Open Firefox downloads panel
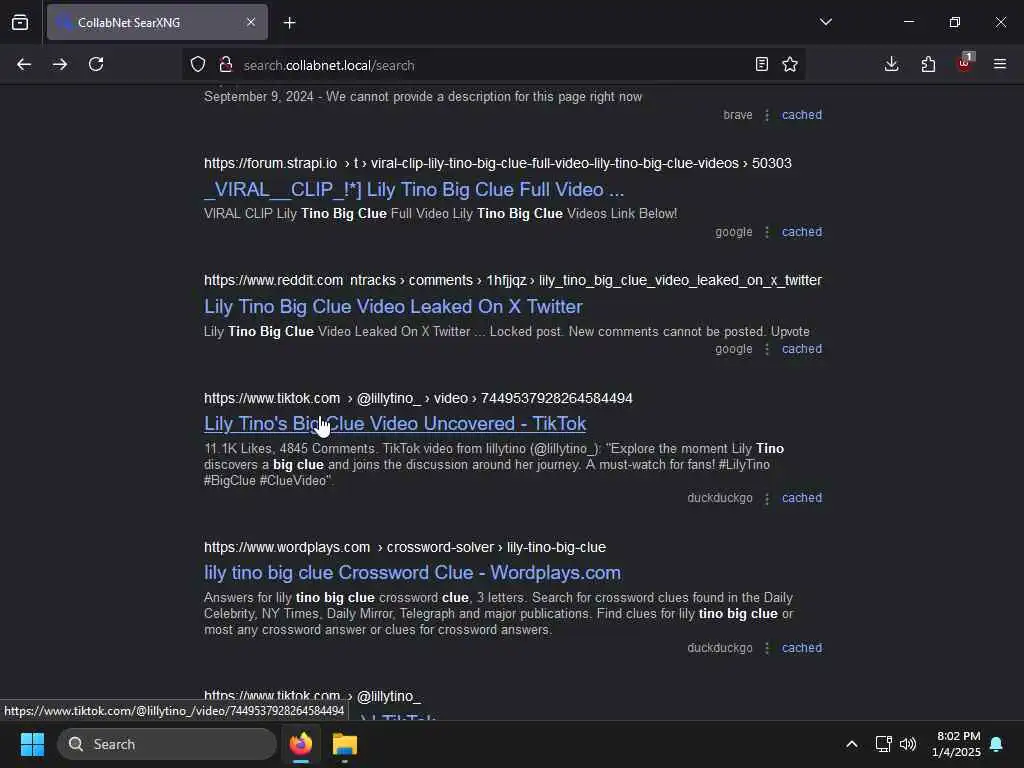Screen dimensions: 1024x768 point(891,65)
